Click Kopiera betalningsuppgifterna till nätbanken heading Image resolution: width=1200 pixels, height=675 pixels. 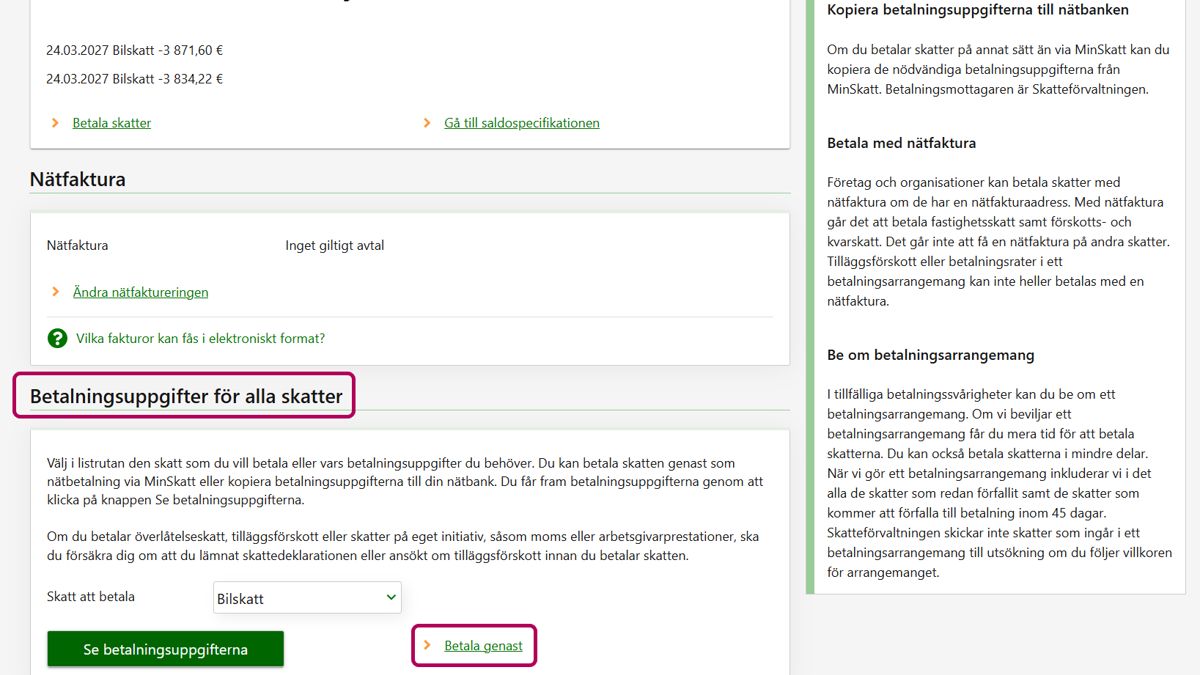(977, 10)
